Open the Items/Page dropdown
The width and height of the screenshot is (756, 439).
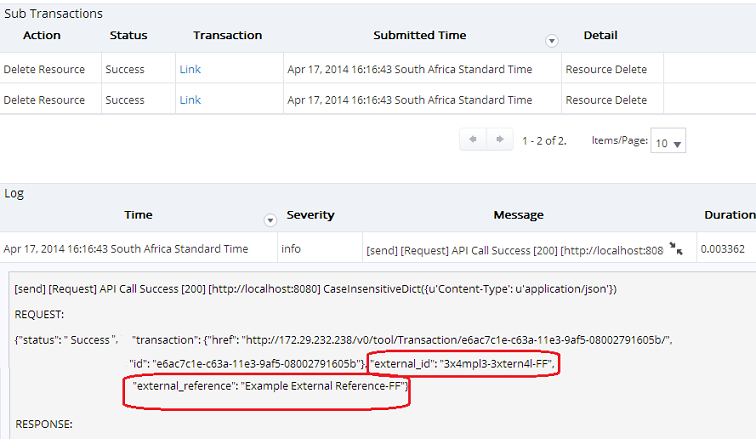668,143
